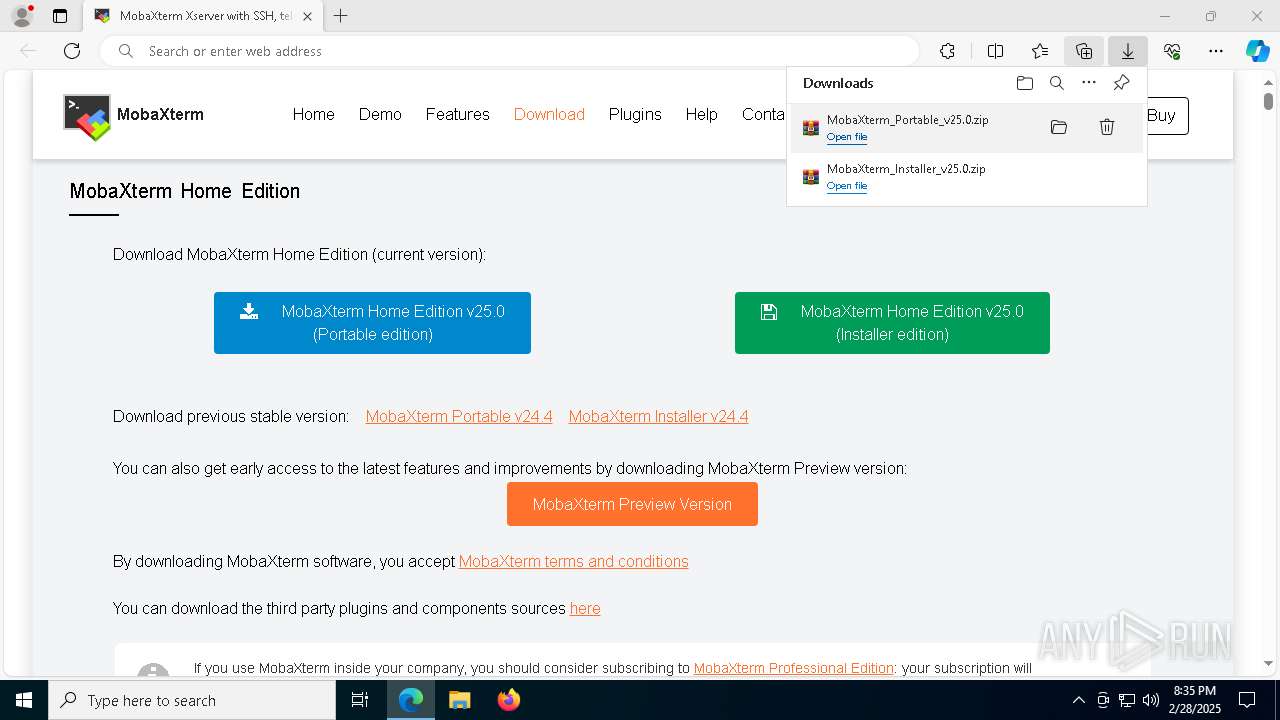Open the Help menu item

pyautogui.click(x=701, y=114)
